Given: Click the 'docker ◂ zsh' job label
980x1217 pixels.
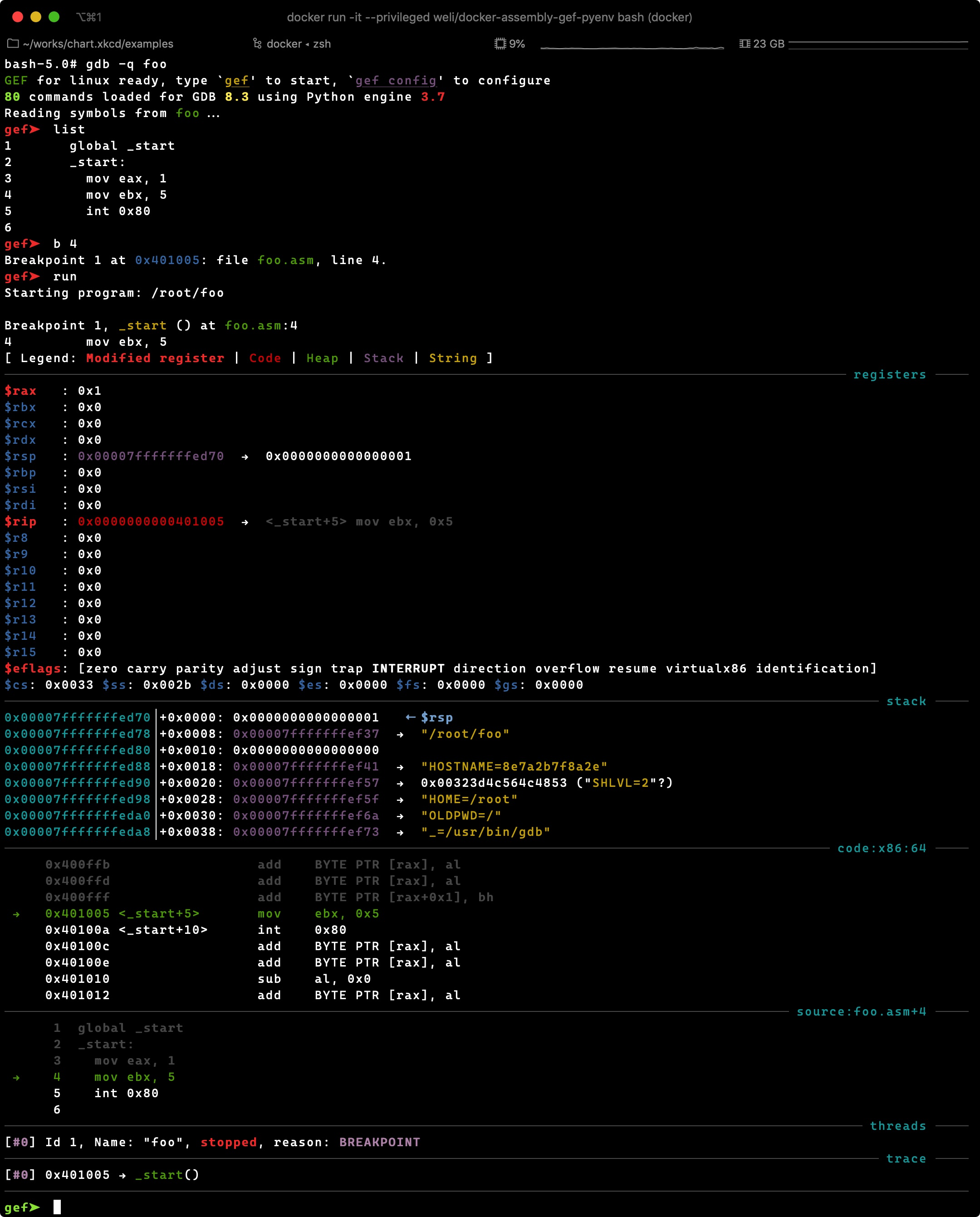Looking at the screenshot, I should click(x=298, y=44).
